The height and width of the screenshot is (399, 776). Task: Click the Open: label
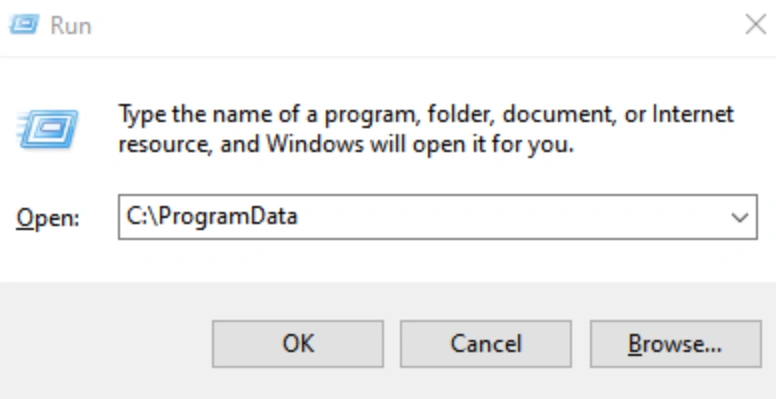(x=48, y=218)
